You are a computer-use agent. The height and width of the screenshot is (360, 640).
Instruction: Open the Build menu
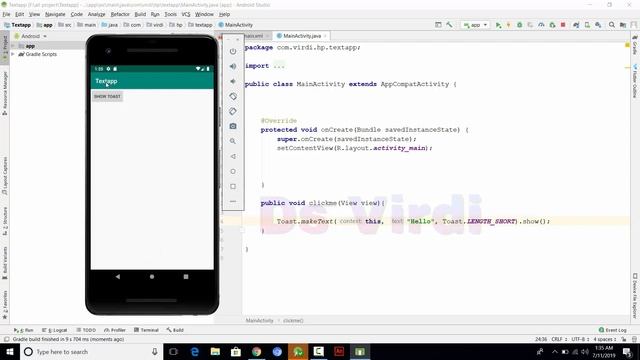140,14
